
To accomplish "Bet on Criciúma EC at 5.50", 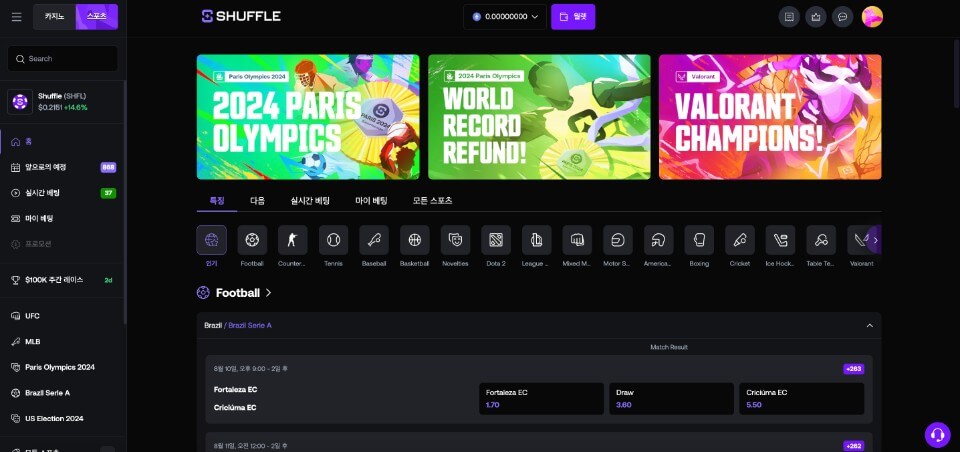I will (x=801, y=399).
